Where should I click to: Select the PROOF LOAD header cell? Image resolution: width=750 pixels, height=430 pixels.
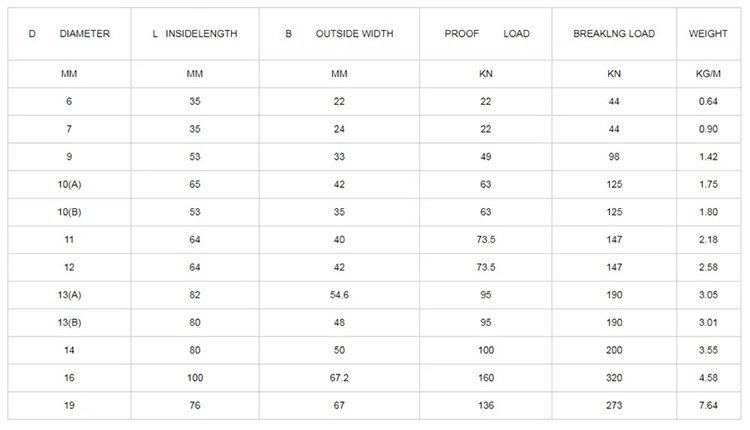[486, 34]
